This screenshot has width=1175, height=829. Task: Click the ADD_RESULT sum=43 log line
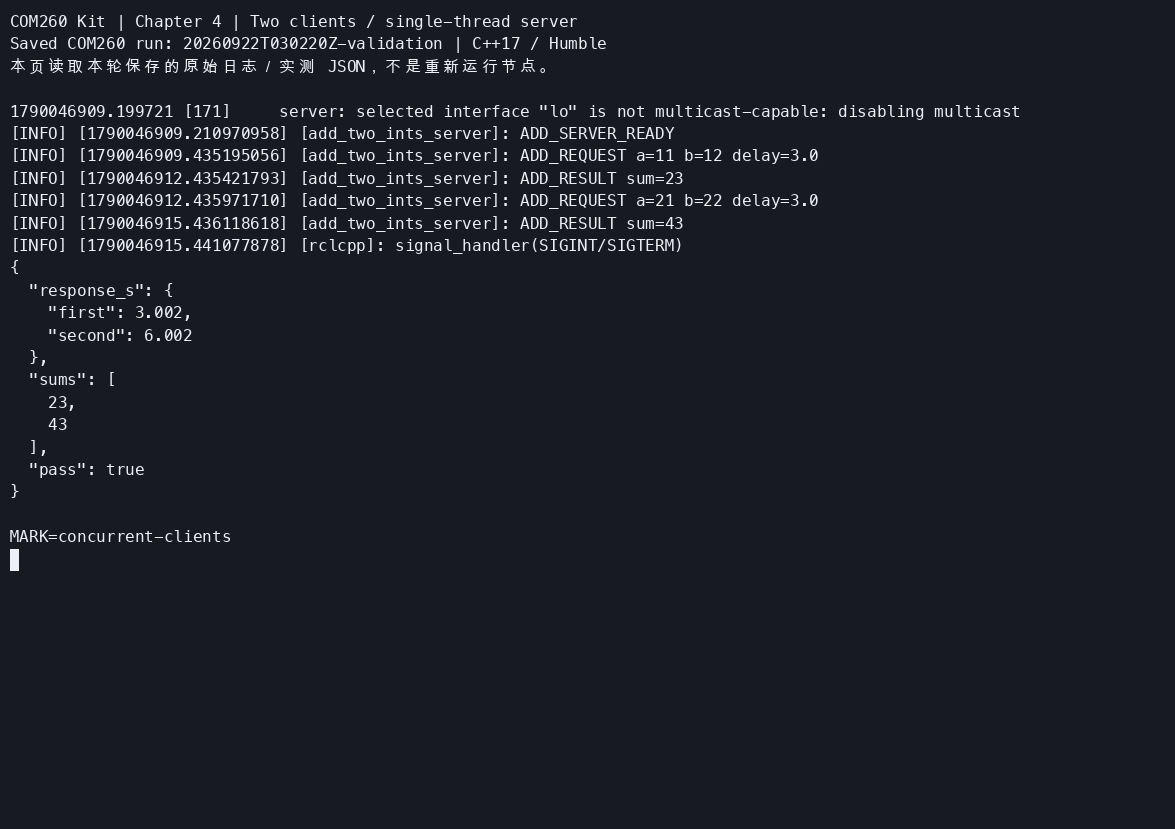coord(347,223)
